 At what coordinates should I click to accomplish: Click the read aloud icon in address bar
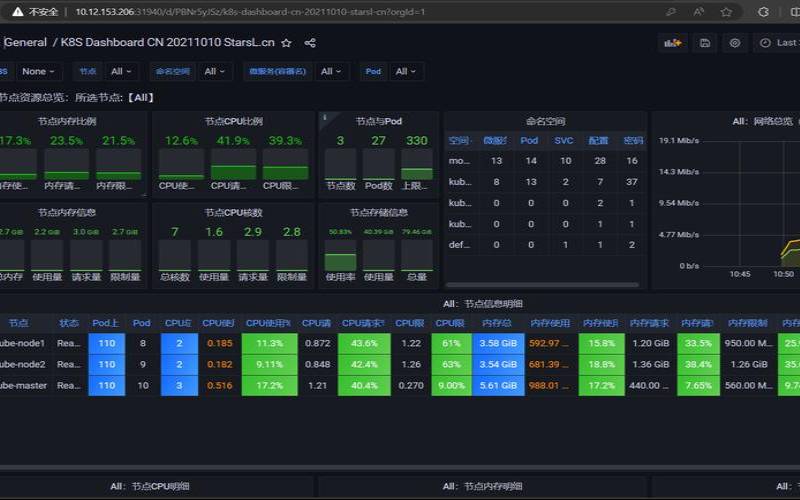[x=698, y=12]
